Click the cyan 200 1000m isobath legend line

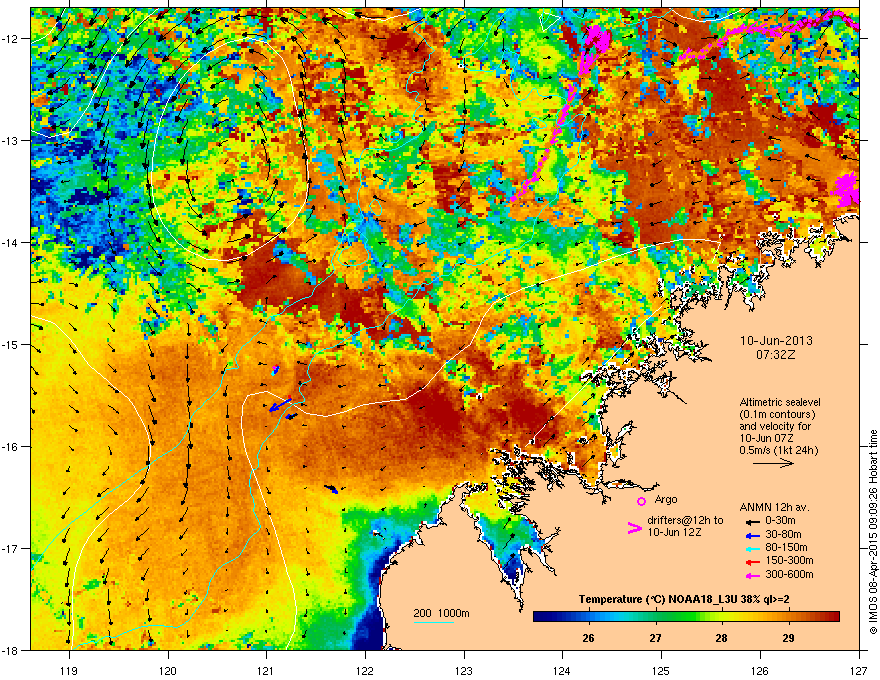click(434, 622)
